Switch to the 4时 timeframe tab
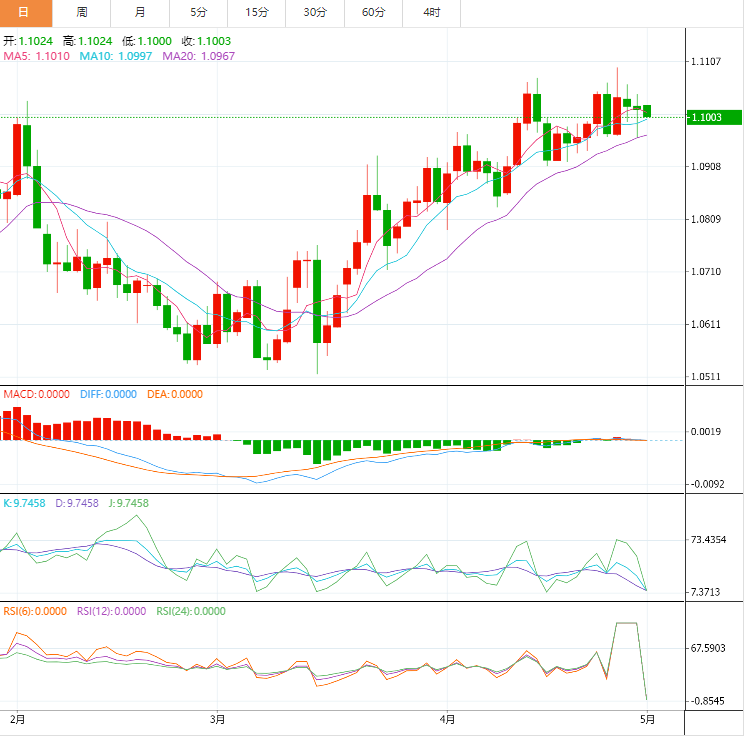The image size is (744, 741). [x=431, y=13]
